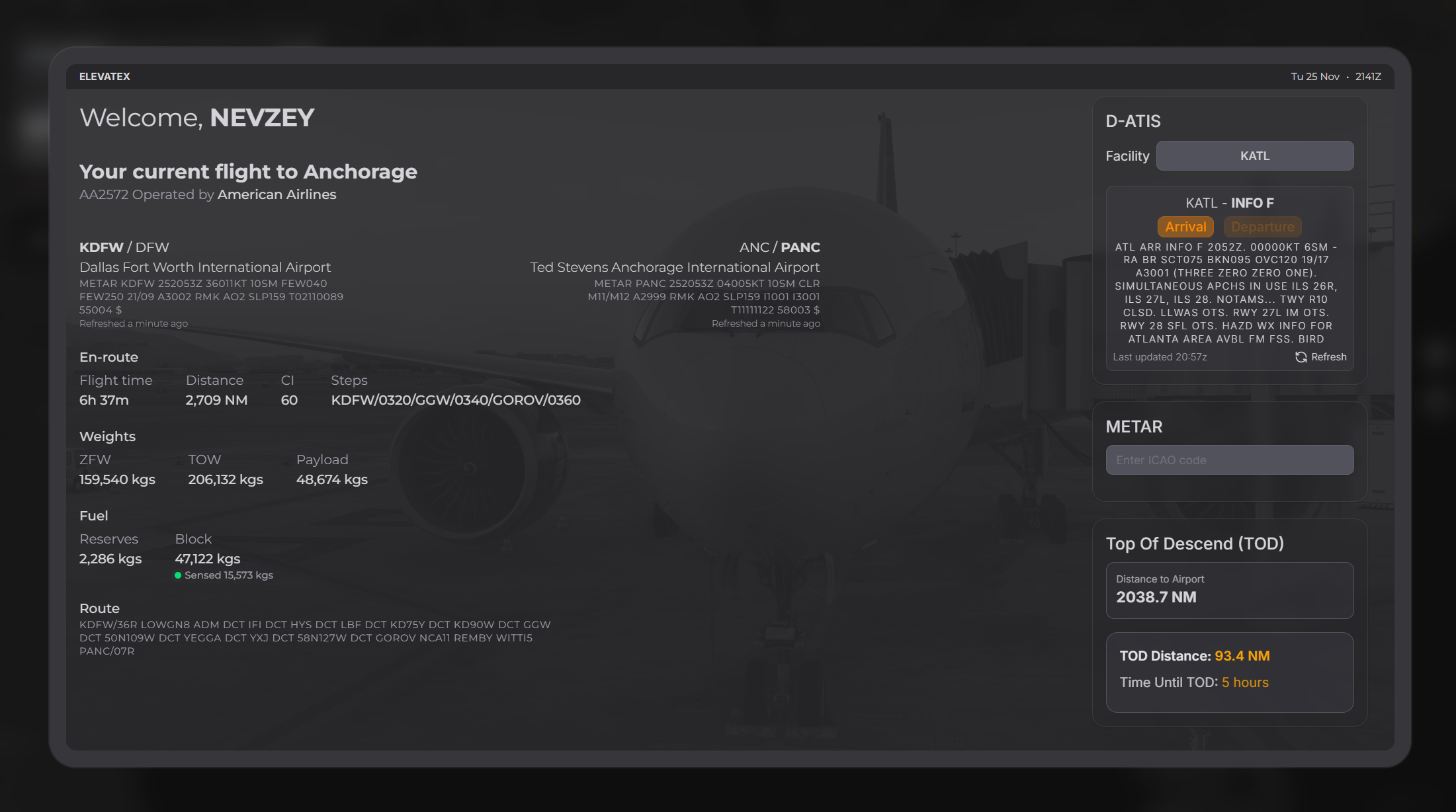Image resolution: width=1456 pixels, height=812 pixels.
Task: Click the Time Until TOD 5 hours value
Action: [x=1244, y=682]
